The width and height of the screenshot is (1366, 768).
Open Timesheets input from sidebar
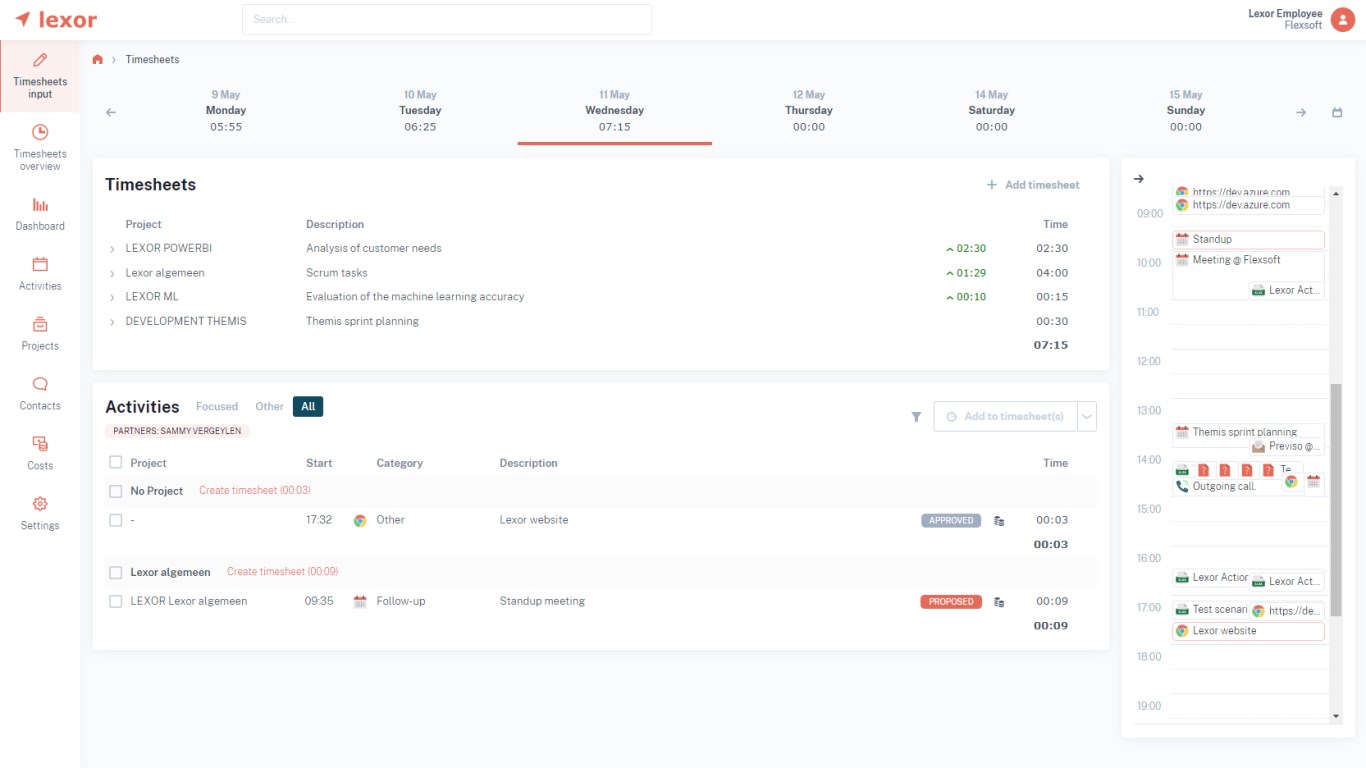40,76
